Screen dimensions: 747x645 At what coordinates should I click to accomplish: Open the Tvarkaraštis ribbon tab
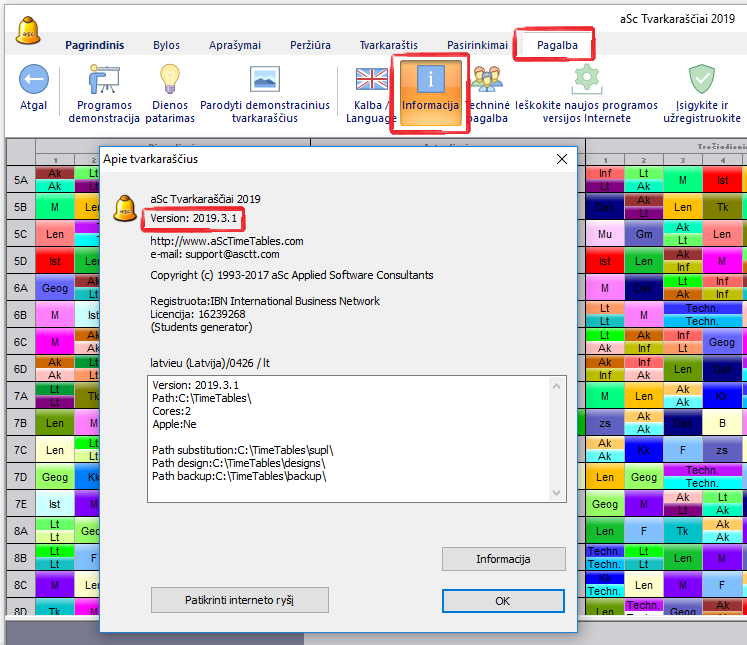[389, 45]
